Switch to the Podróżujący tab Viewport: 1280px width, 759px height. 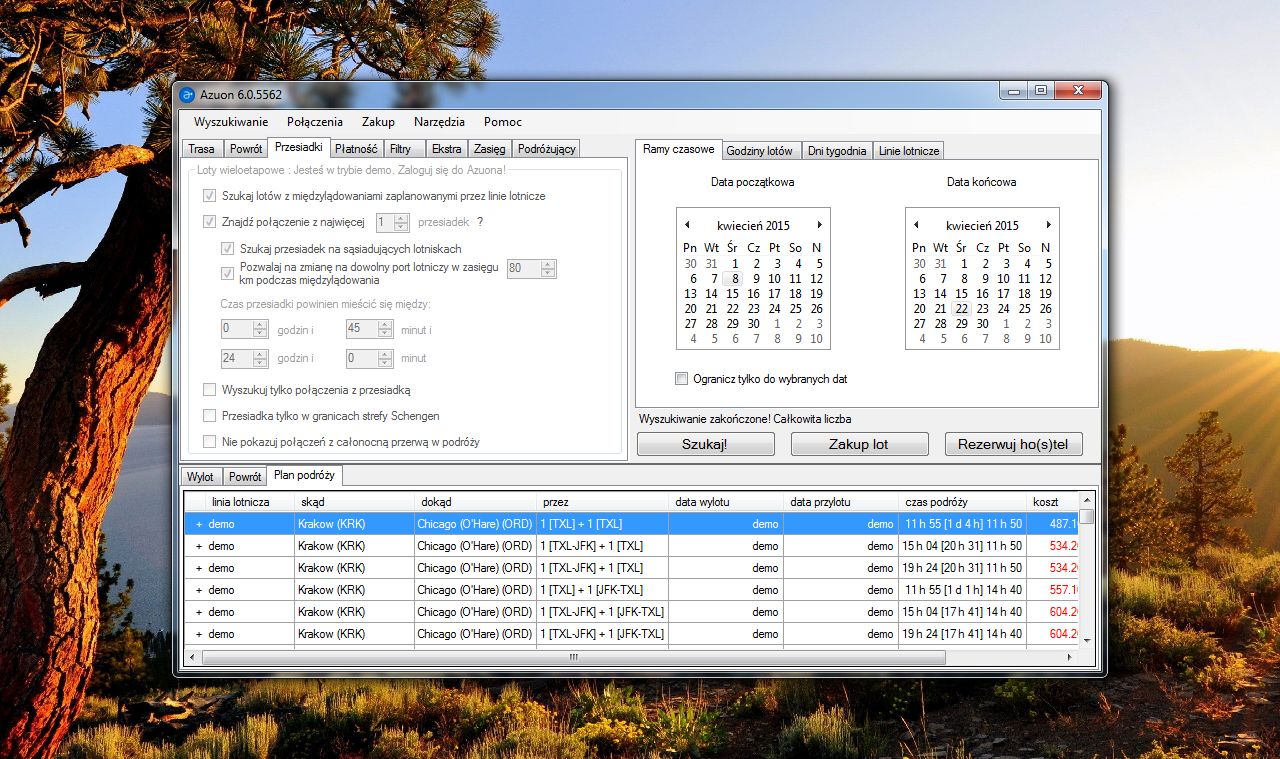546,149
